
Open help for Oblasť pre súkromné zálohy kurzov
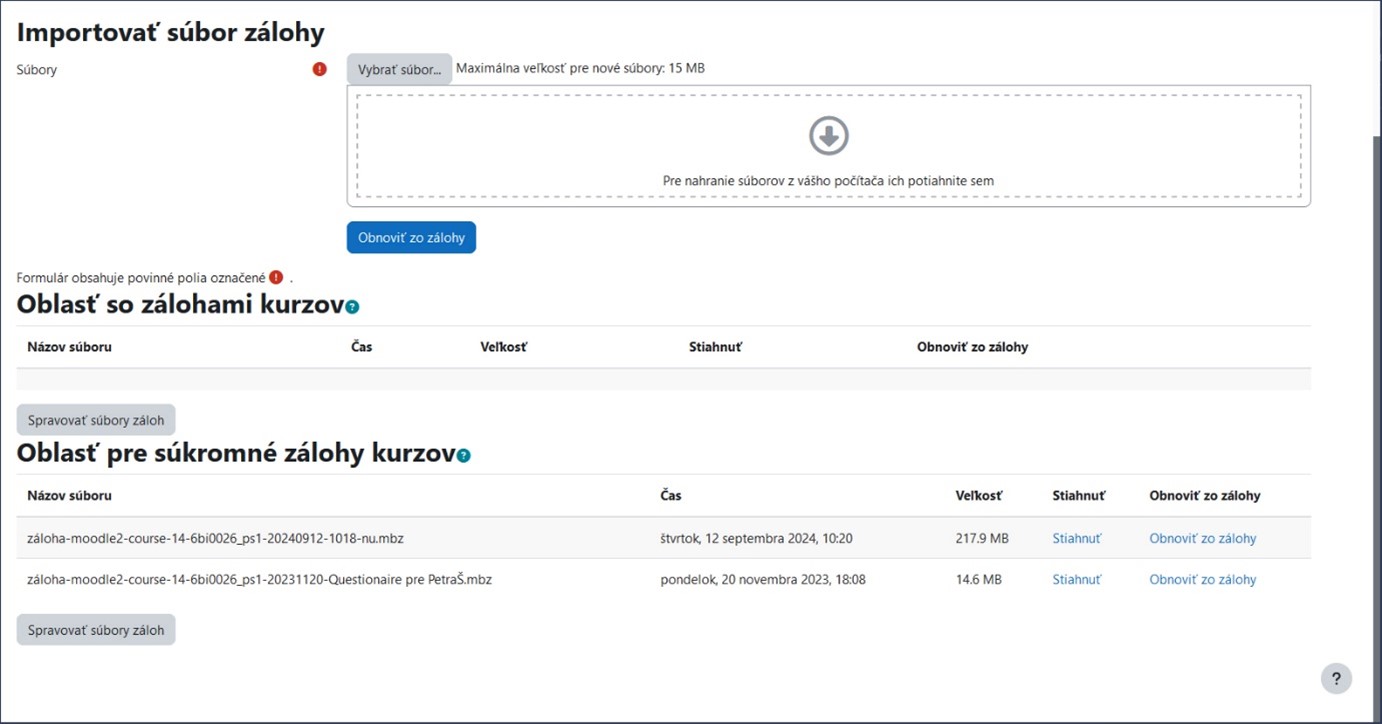coord(463,455)
